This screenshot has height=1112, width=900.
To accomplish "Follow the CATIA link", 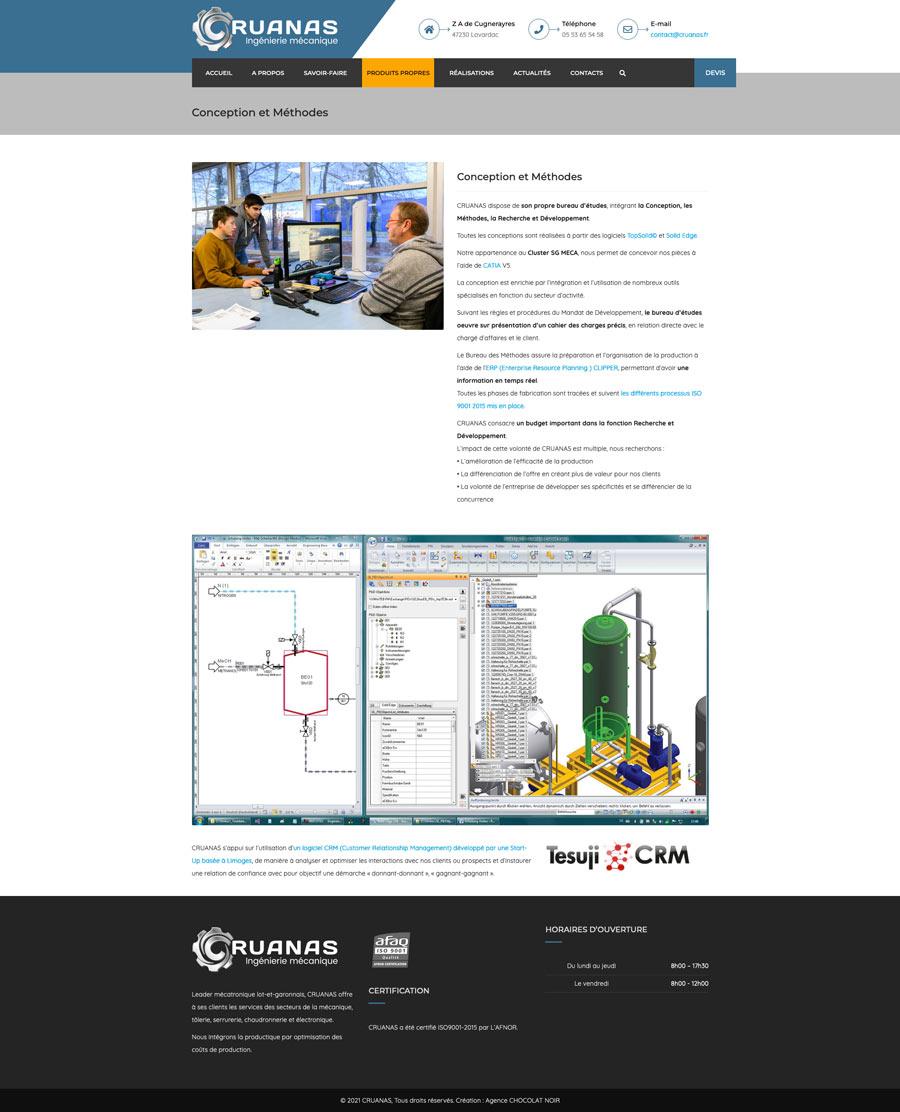I will coord(491,265).
